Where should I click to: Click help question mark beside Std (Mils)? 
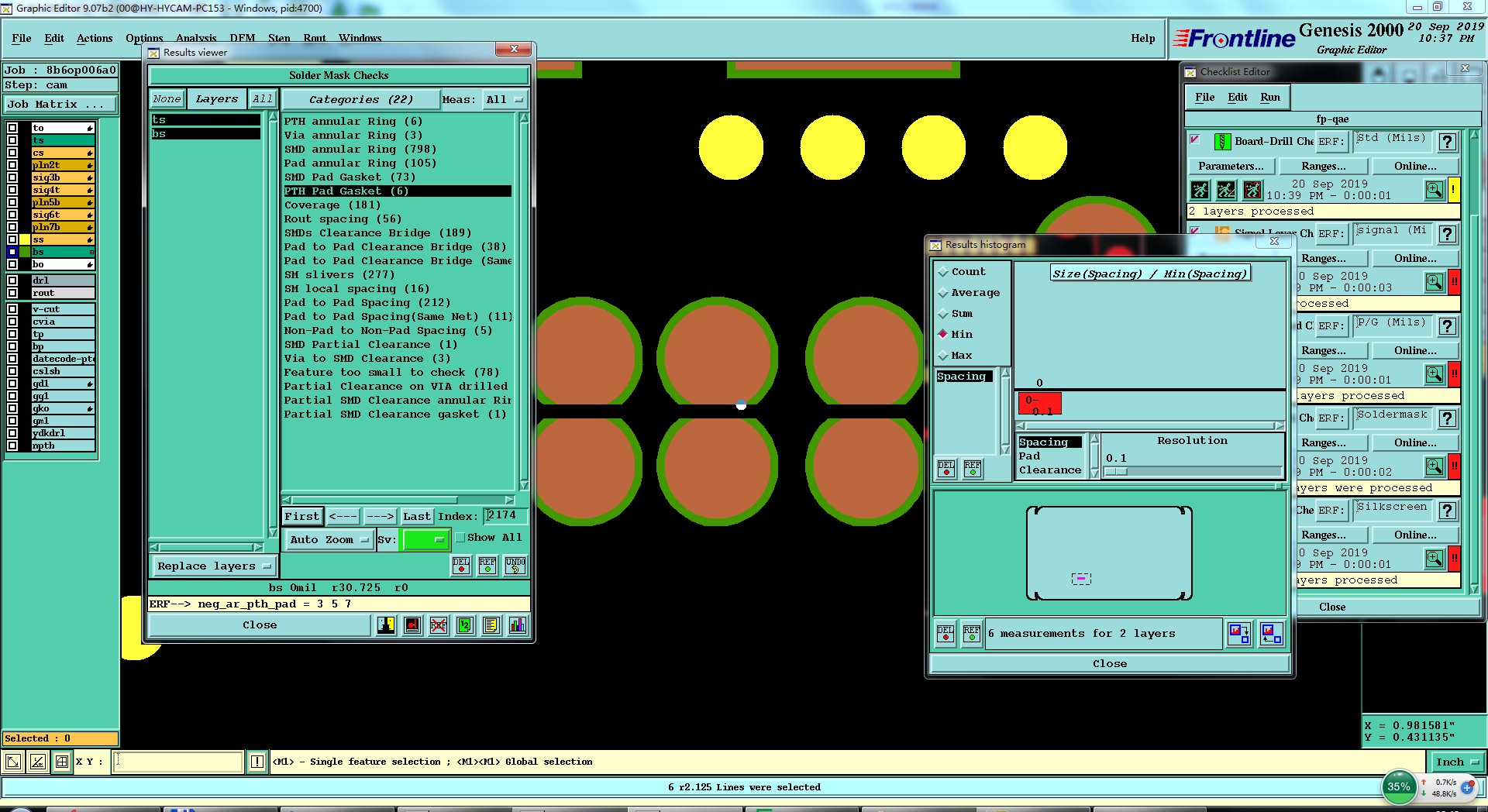(1447, 142)
